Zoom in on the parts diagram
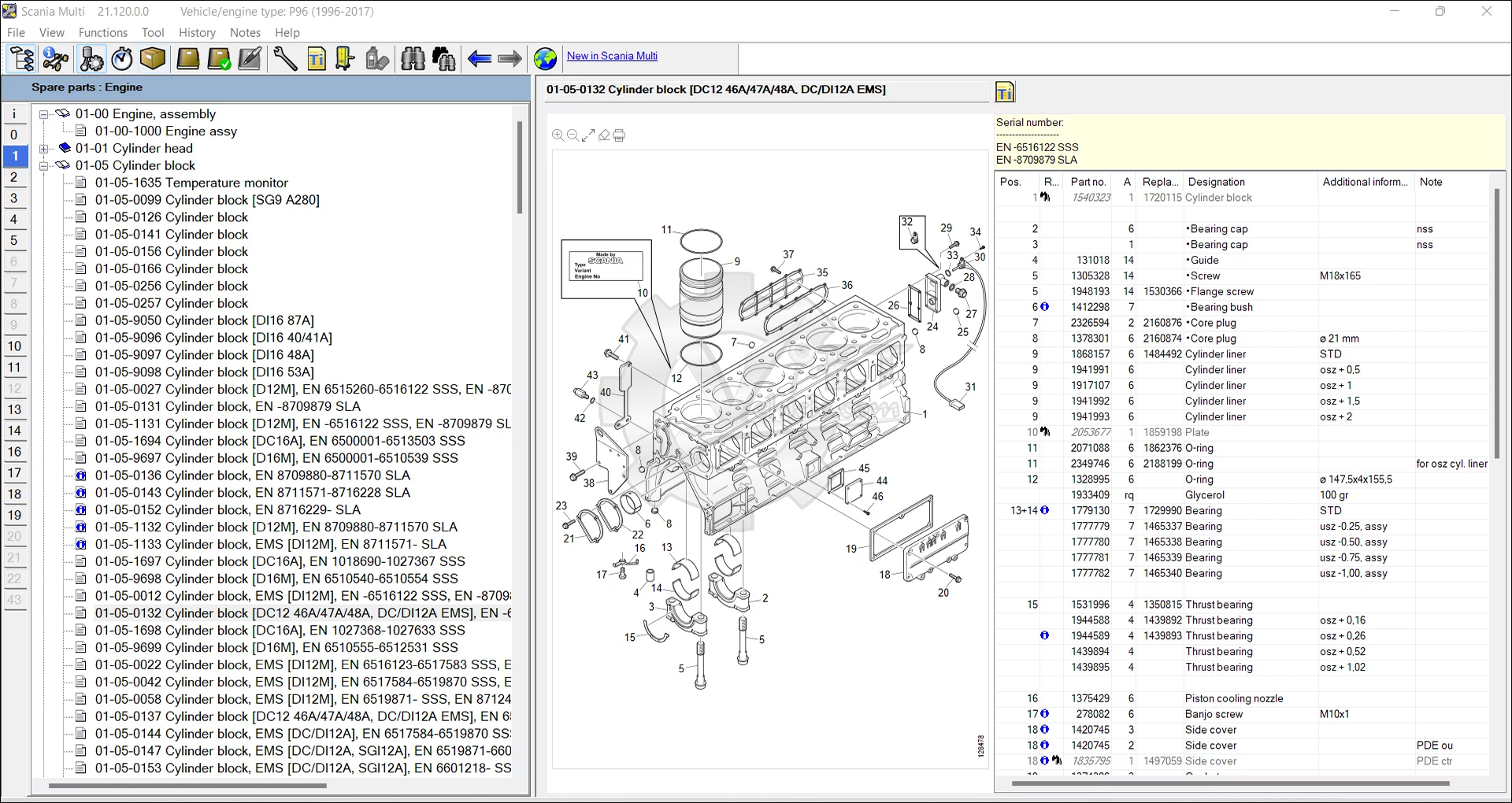The width and height of the screenshot is (1512, 803). pos(558,135)
